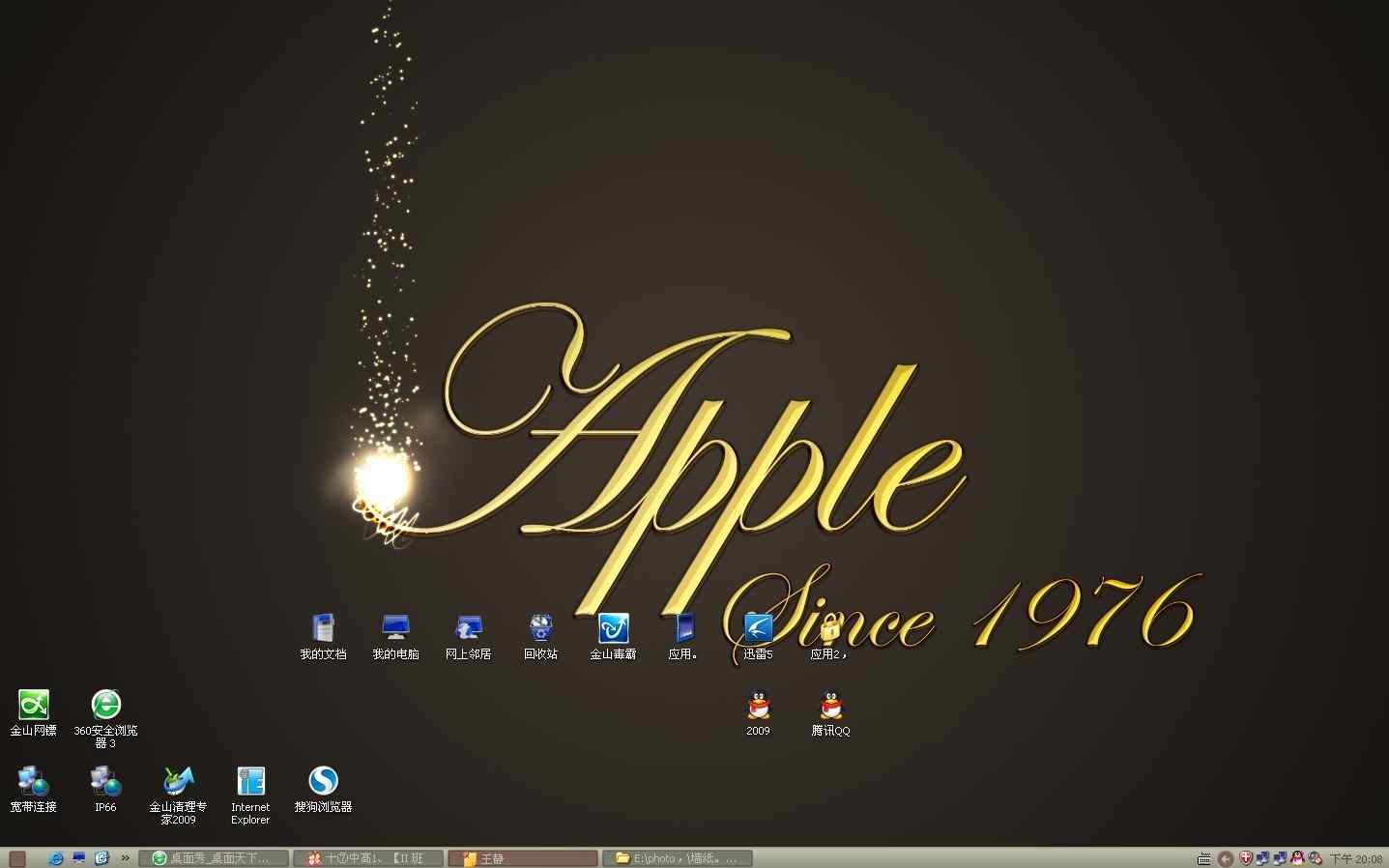Launch the QQ 2009 desktop icon
This screenshot has width=1389, height=868.
point(758,713)
